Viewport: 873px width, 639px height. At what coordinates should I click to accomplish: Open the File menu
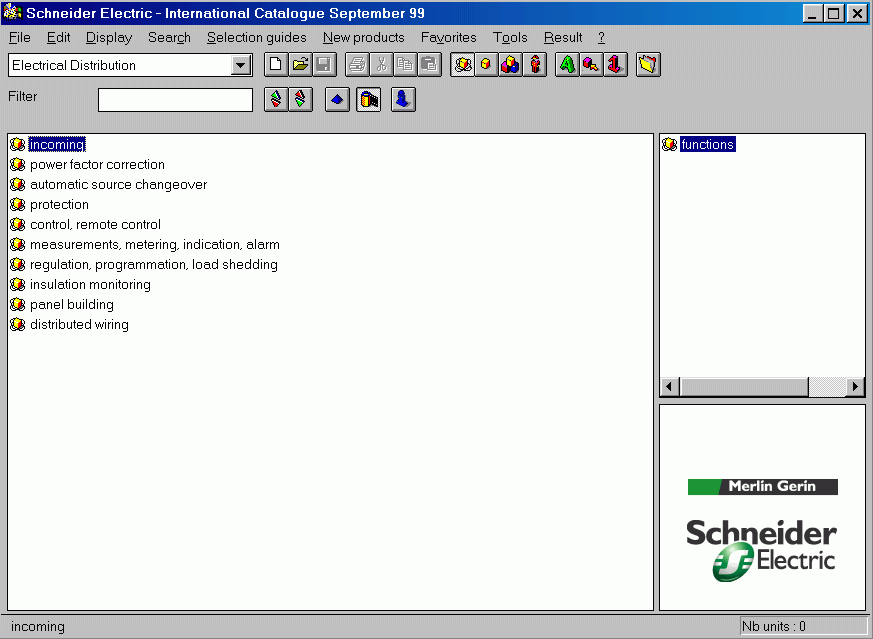(20, 37)
